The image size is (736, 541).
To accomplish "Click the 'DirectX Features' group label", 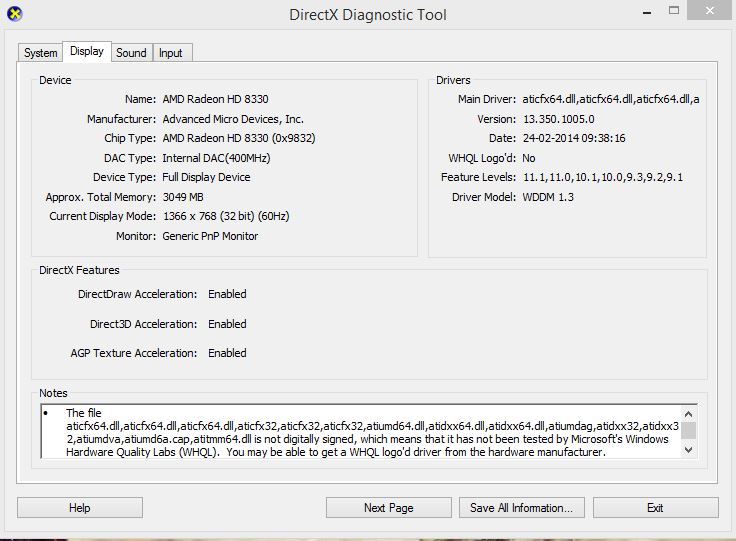I will point(79,270).
